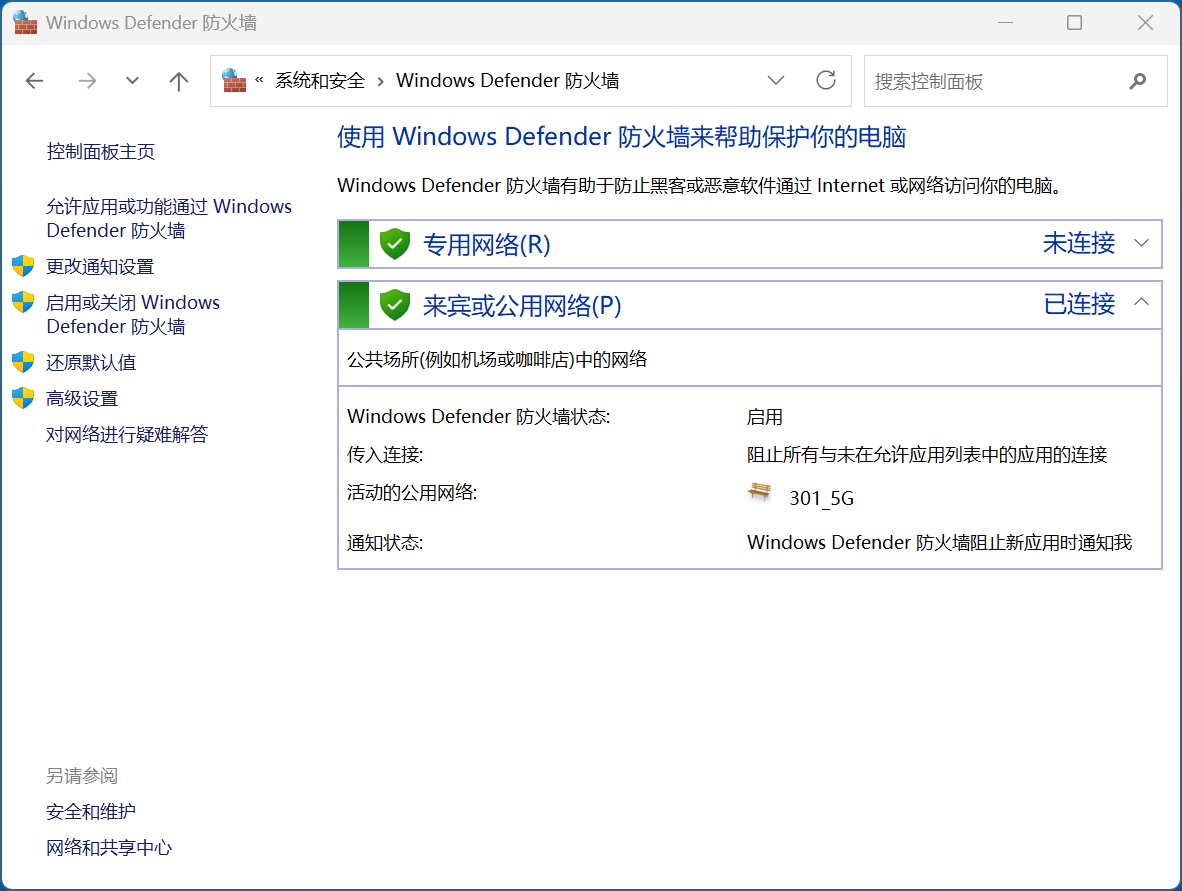Click the 通知状态: label
1182x891 pixels.
384,543
